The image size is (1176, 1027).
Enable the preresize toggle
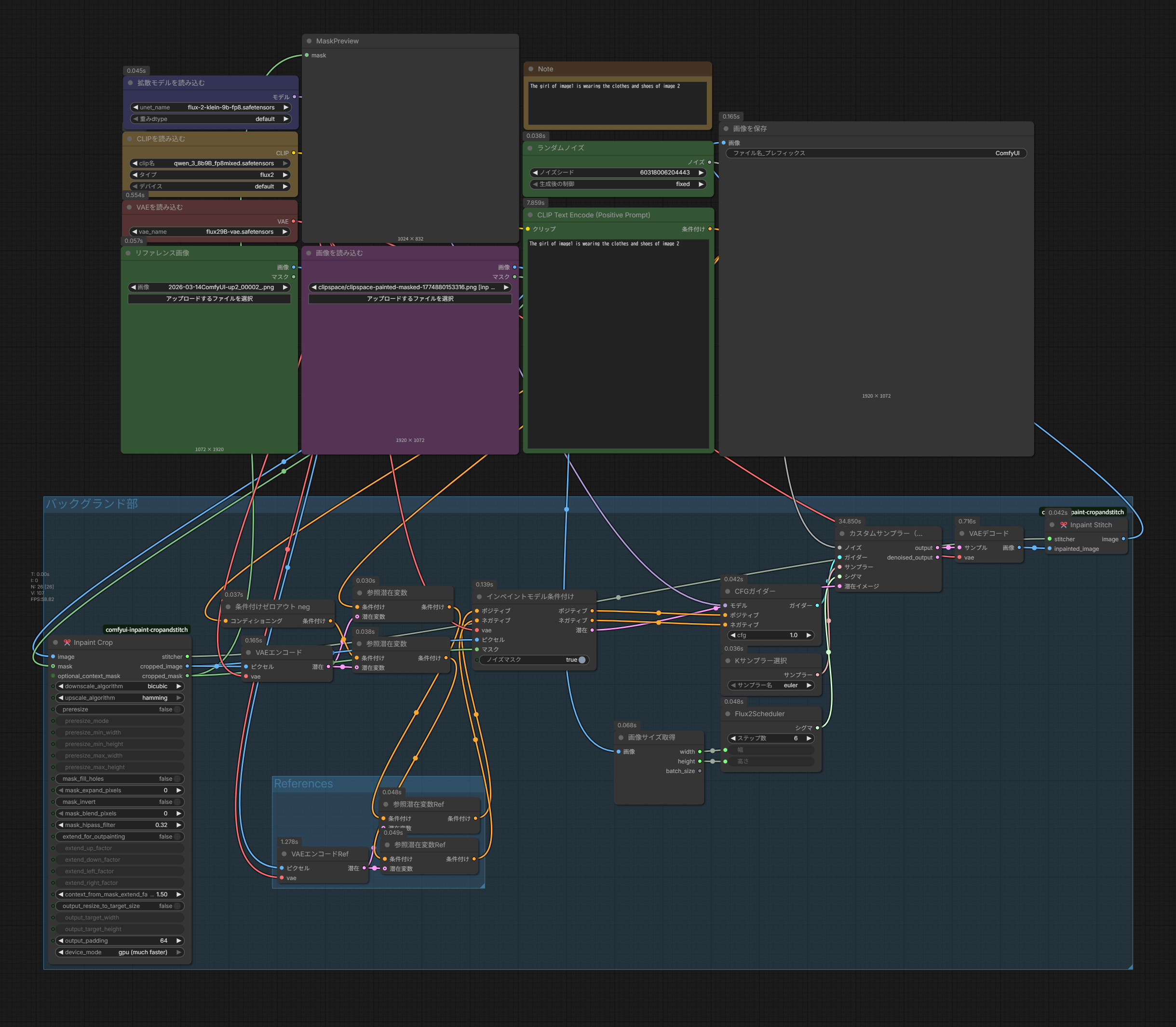[177, 709]
